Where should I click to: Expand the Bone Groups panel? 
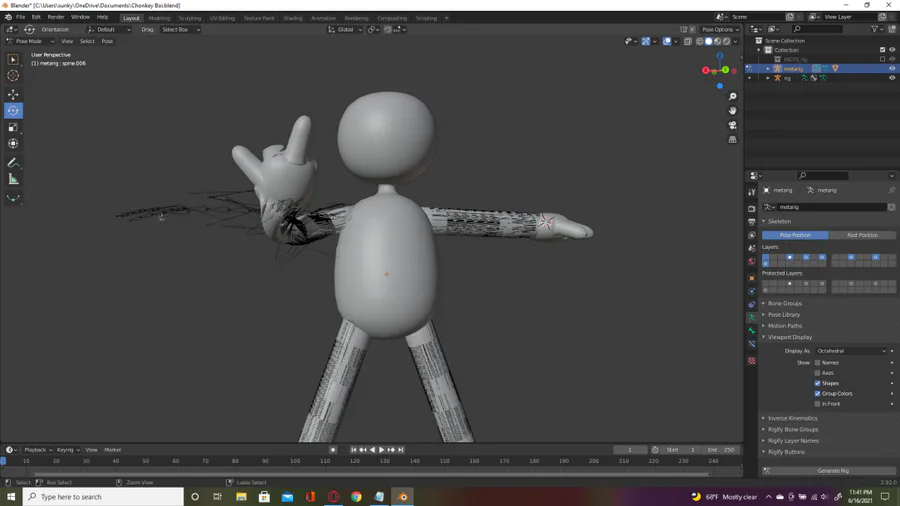785,303
